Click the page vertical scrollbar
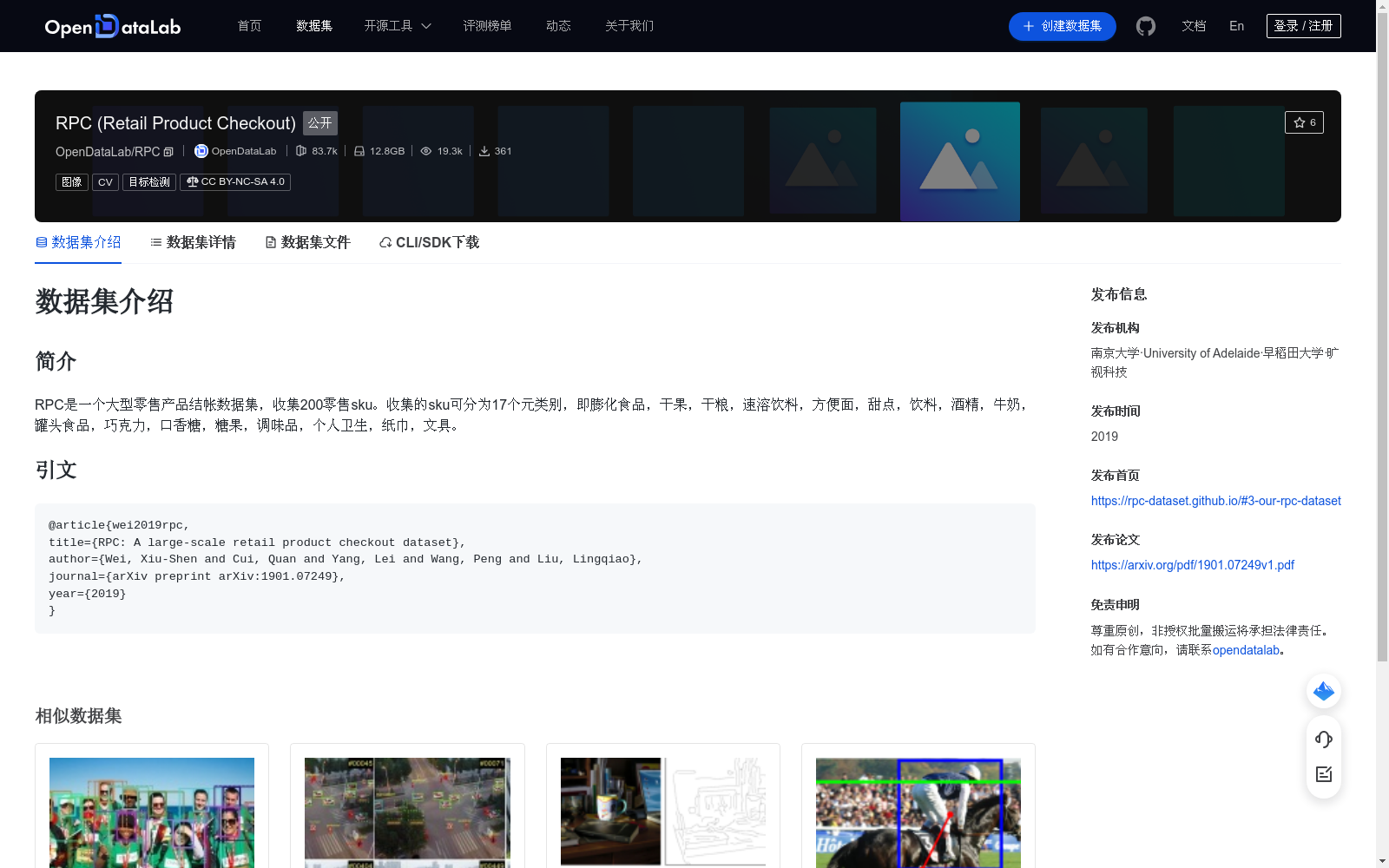This screenshot has width=1389, height=868. pyautogui.click(x=1382, y=339)
